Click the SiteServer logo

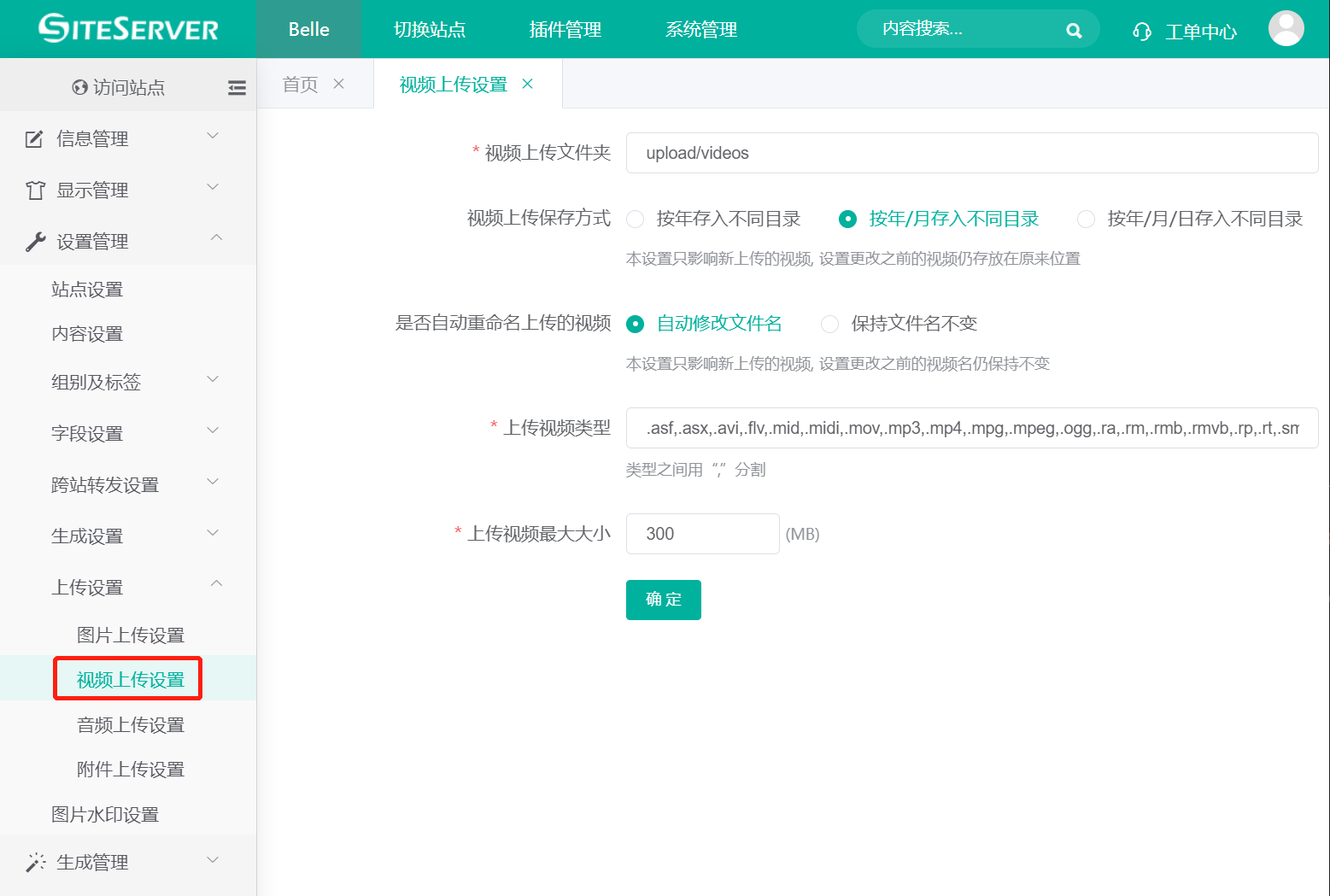click(x=126, y=28)
